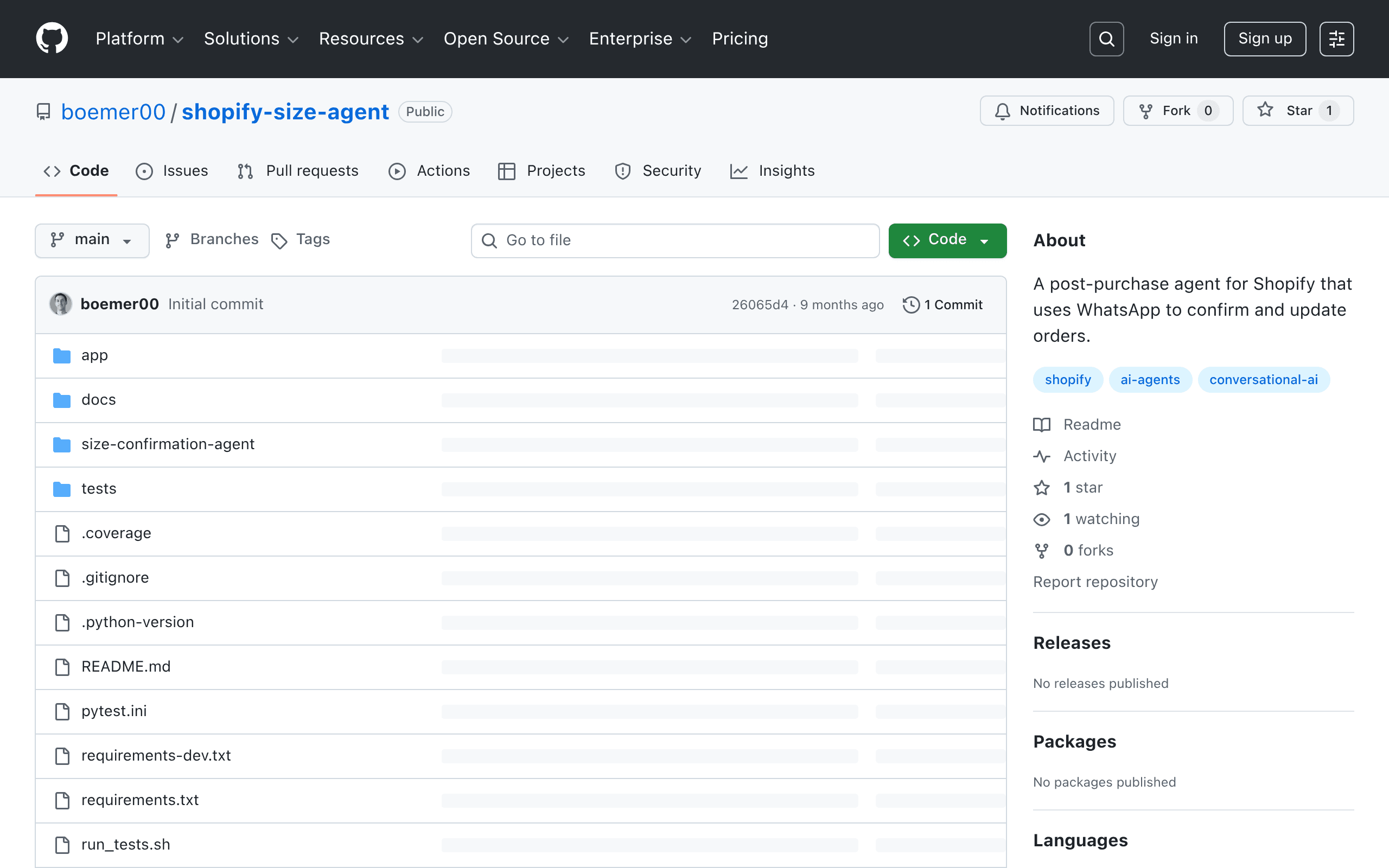Click the eye icon beside 1 watching
Screen dimensions: 1389x868
pos(1042,520)
